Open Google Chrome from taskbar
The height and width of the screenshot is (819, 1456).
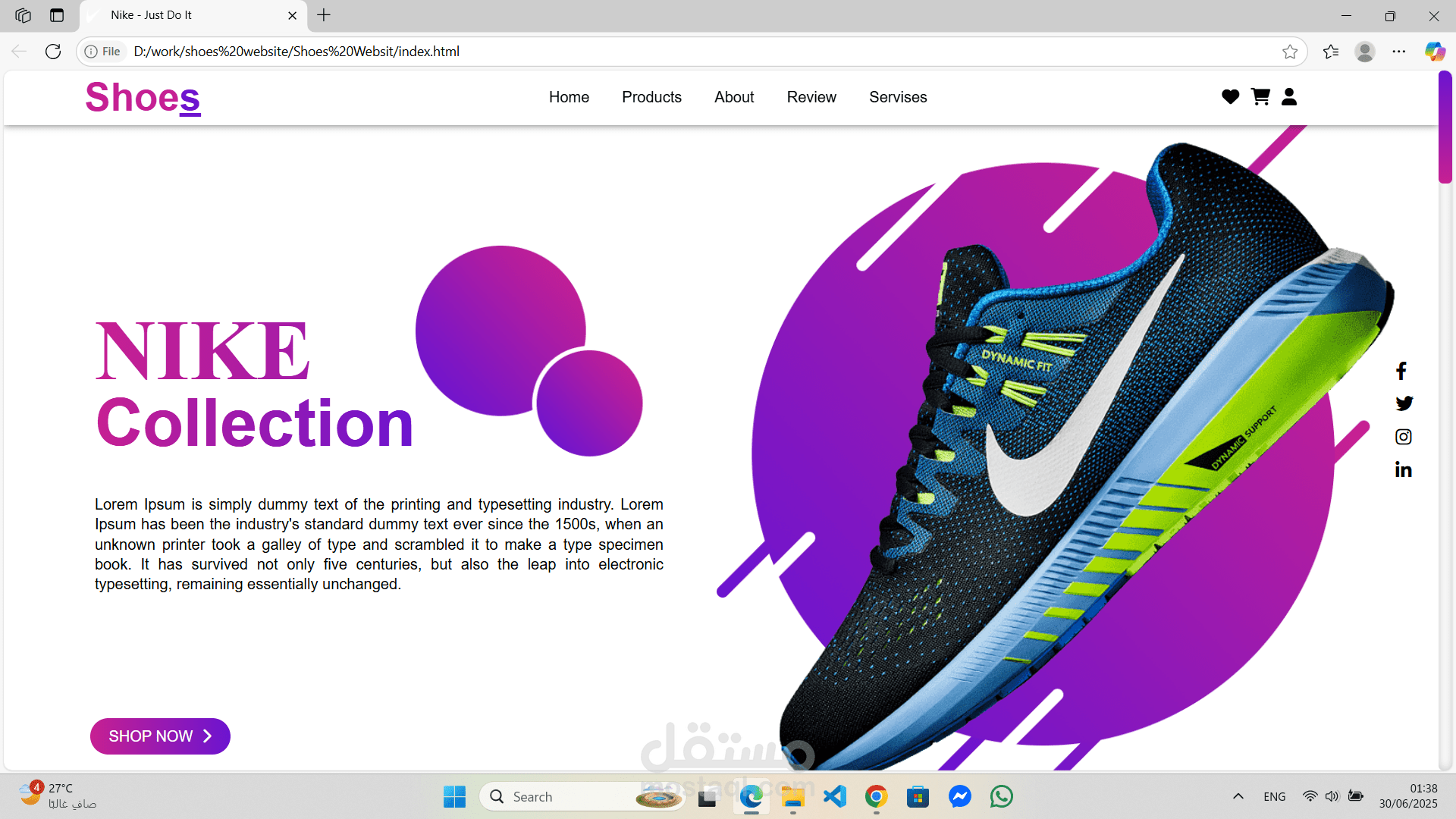pos(876,797)
